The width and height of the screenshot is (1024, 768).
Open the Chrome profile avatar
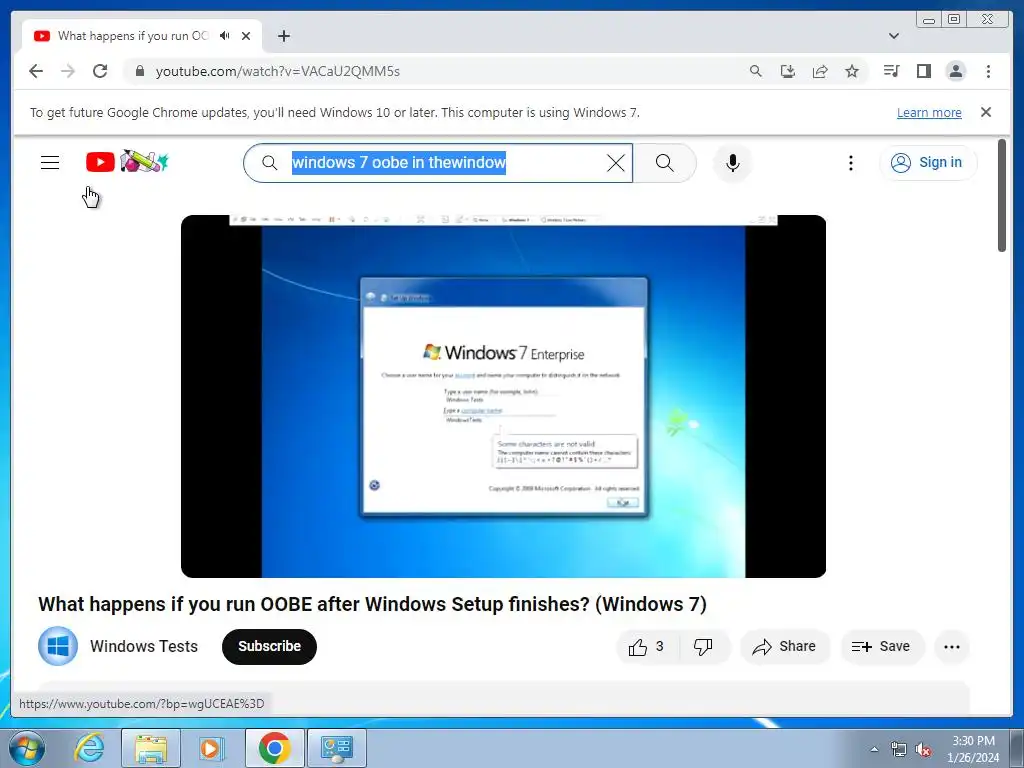(955, 71)
